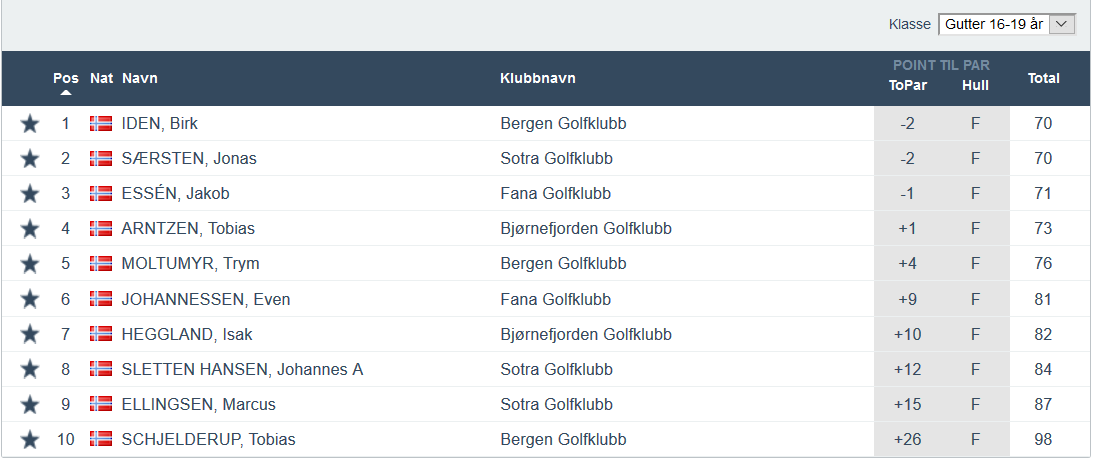1093x461 pixels.
Task: Click Hull column header
Action: [x=975, y=85]
